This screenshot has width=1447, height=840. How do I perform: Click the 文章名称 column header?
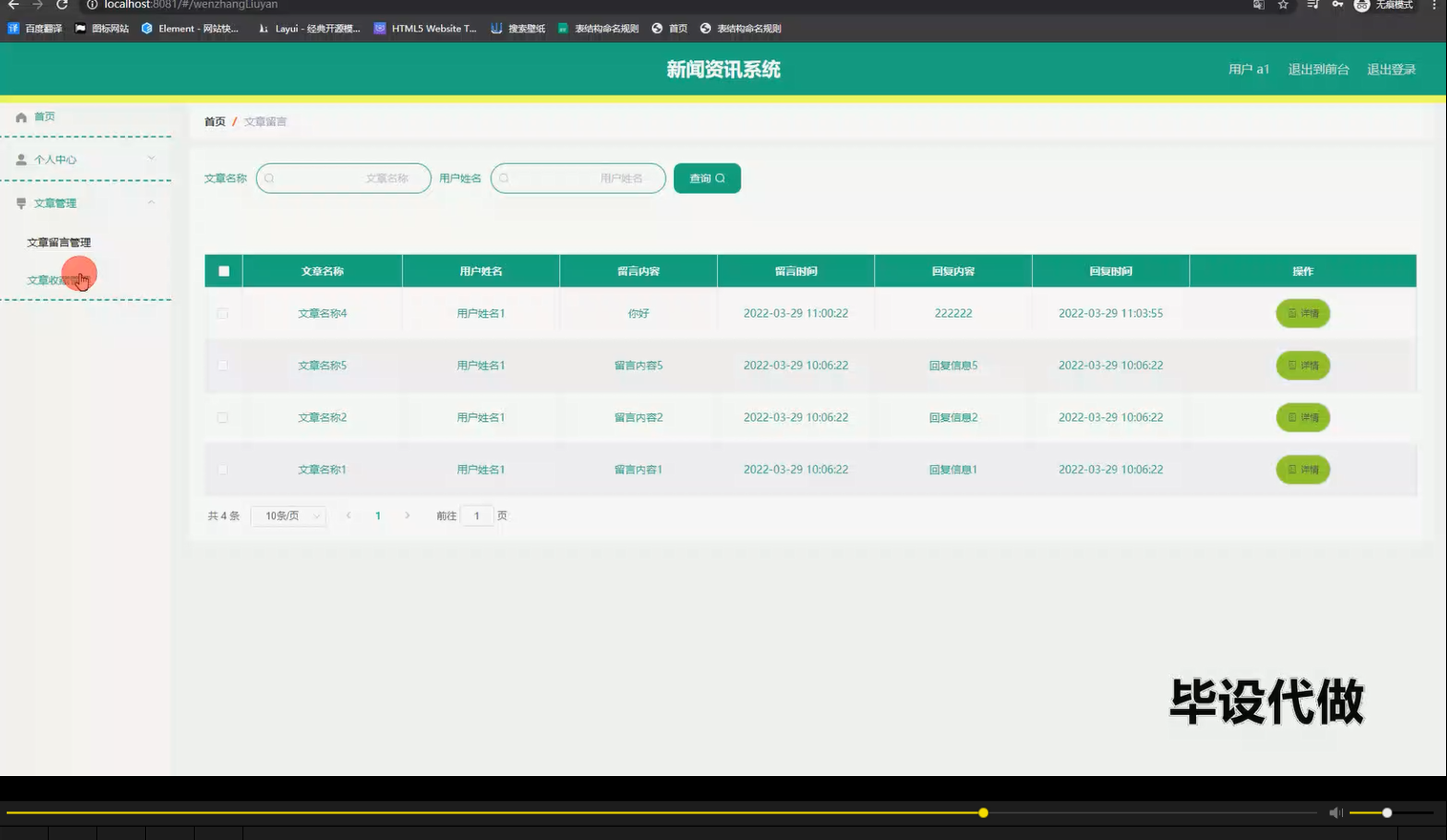[x=323, y=271]
